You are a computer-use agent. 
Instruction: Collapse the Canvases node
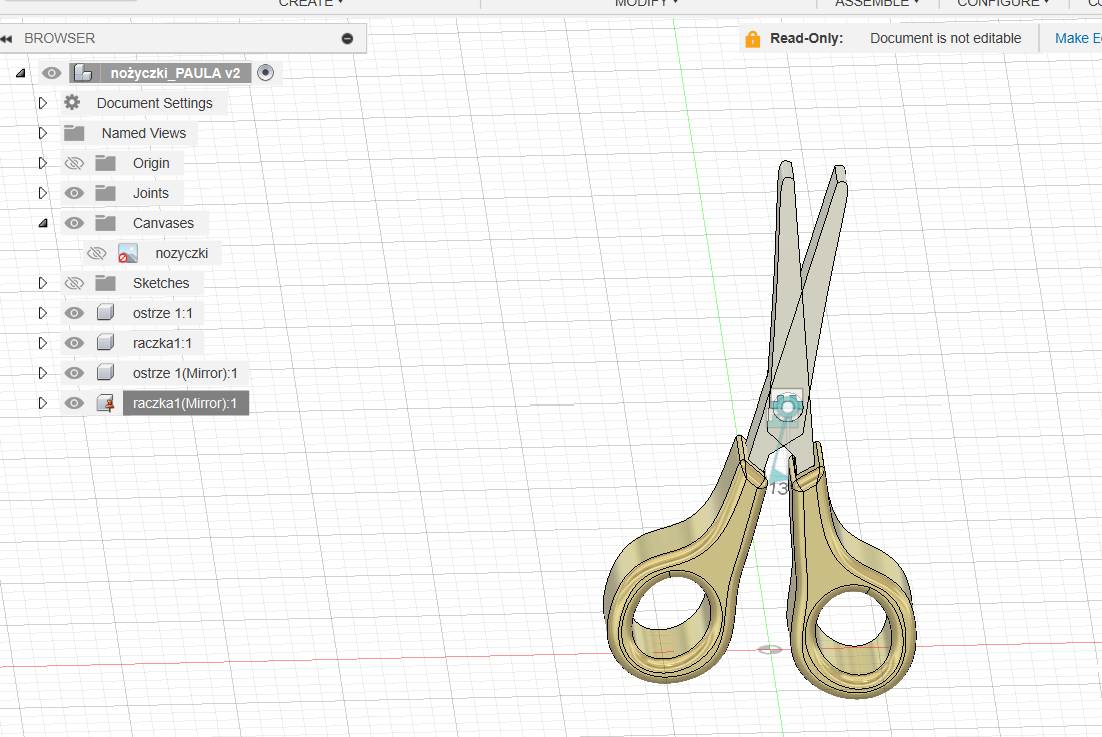(x=43, y=223)
